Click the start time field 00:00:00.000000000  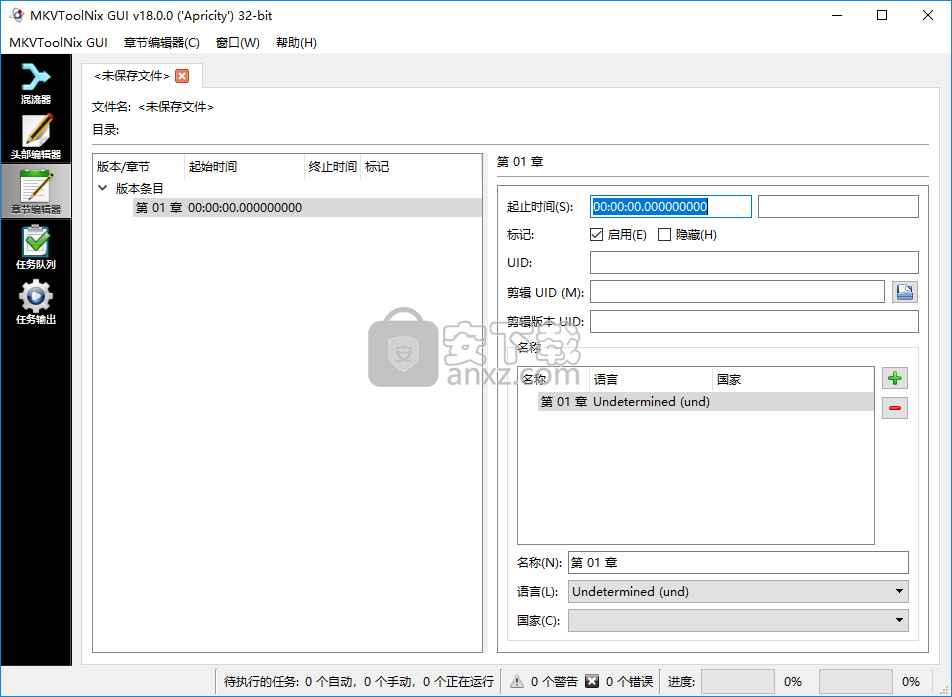pyautogui.click(x=671, y=206)
